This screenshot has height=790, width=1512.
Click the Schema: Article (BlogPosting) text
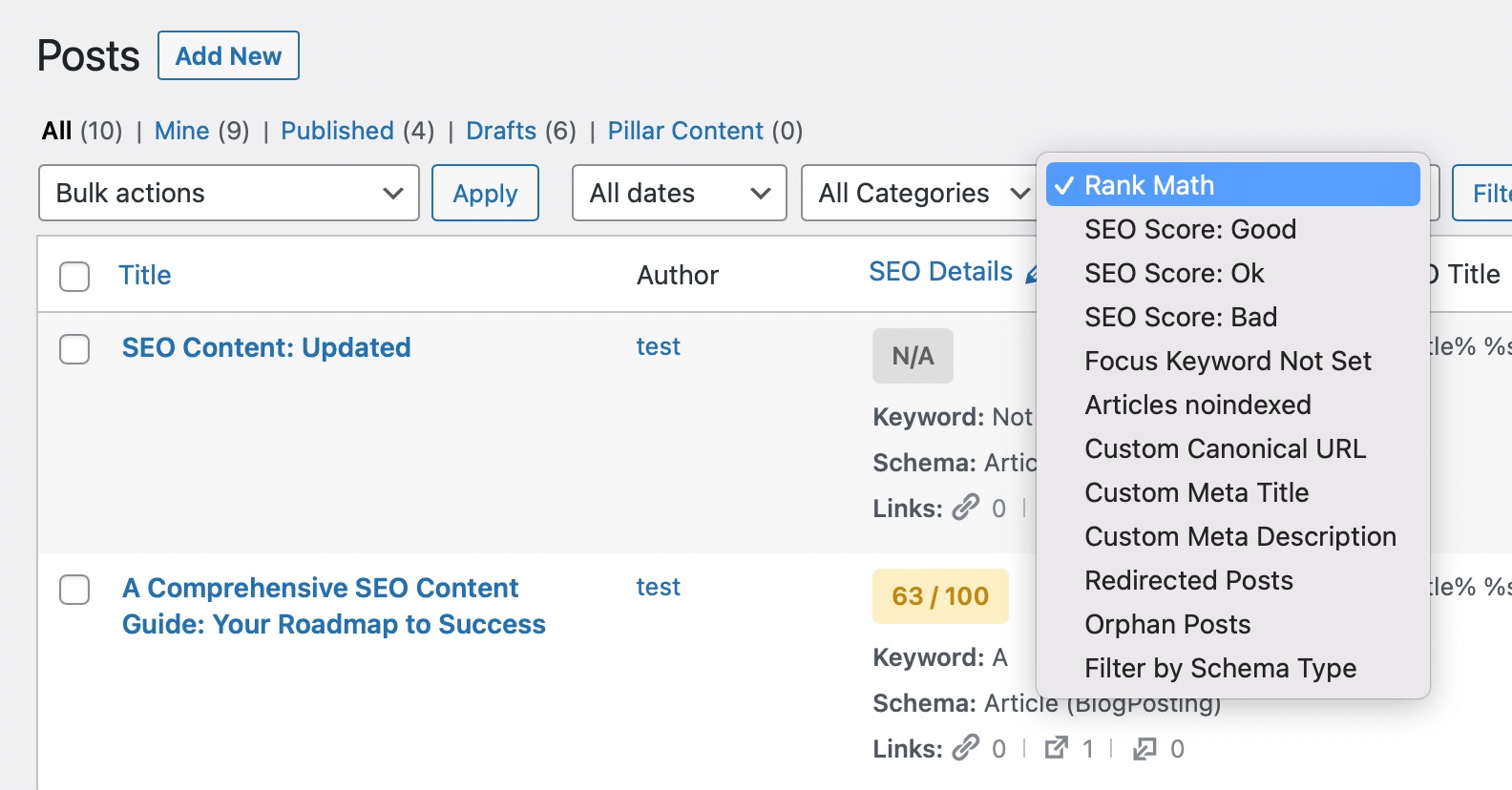[1047, 703]
